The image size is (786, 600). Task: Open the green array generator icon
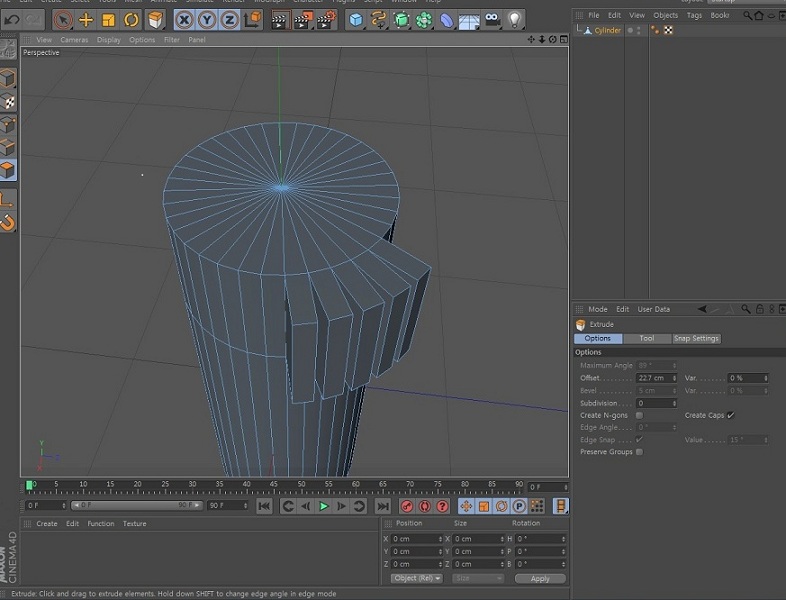pyautogui.click(x=401, y=20)
